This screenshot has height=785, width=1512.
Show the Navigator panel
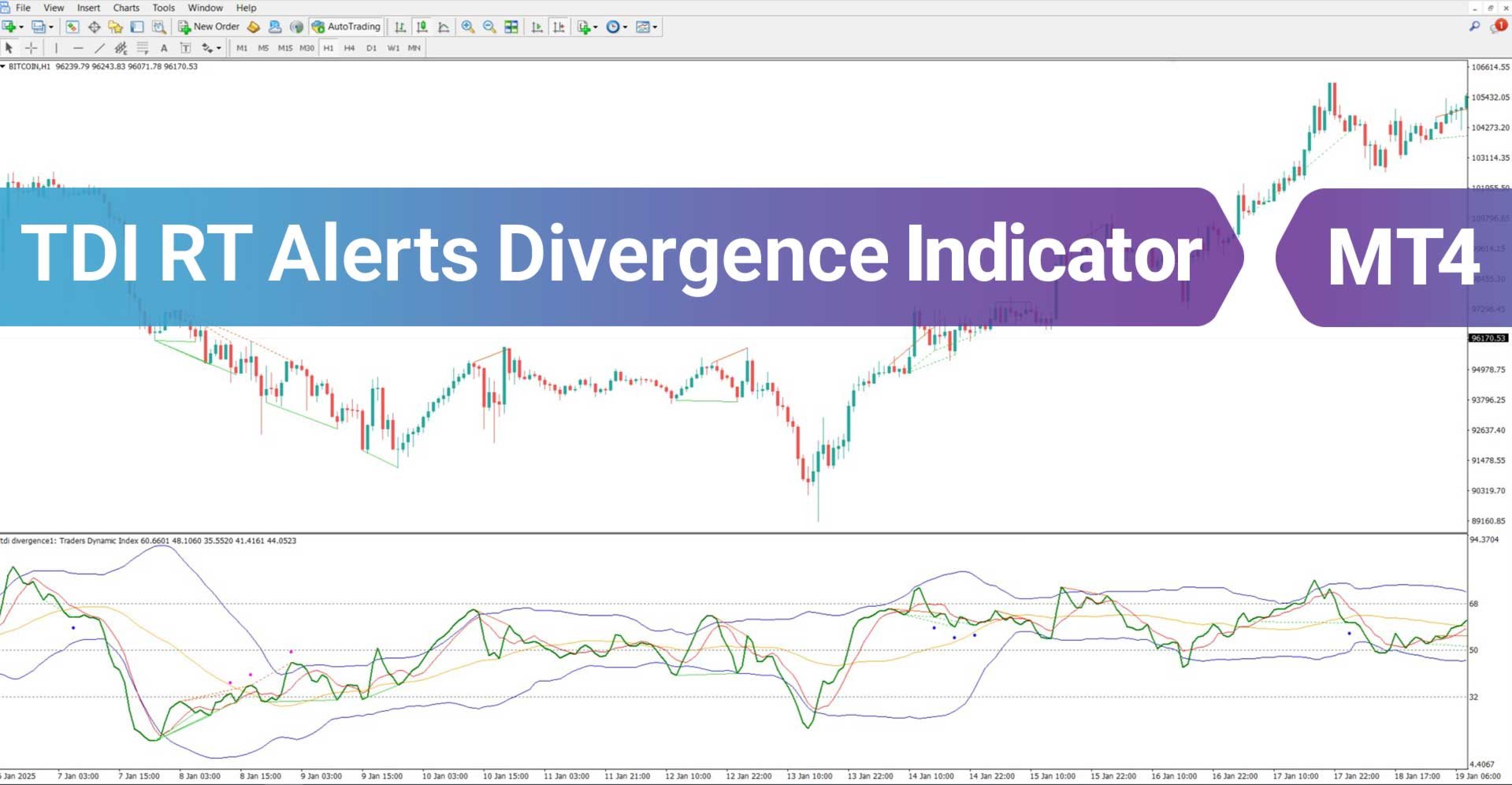115,27
